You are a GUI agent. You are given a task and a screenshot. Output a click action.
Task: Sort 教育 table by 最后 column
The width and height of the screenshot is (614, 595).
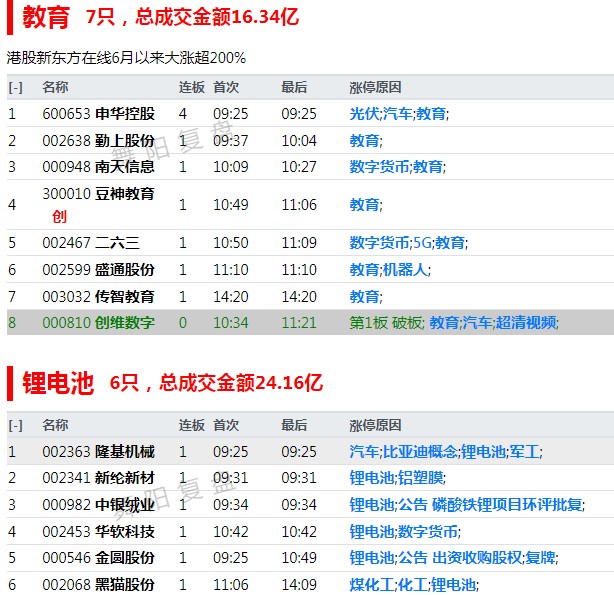pos(294,87)
